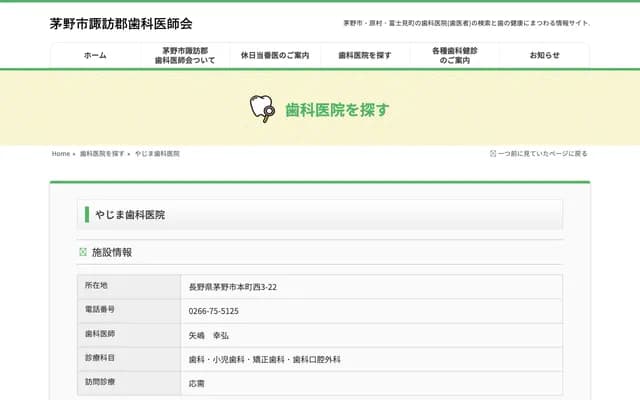Click the tooth with magnifier icon
The height and width of the screenshot is (400, 640).
tap(262, 109)
